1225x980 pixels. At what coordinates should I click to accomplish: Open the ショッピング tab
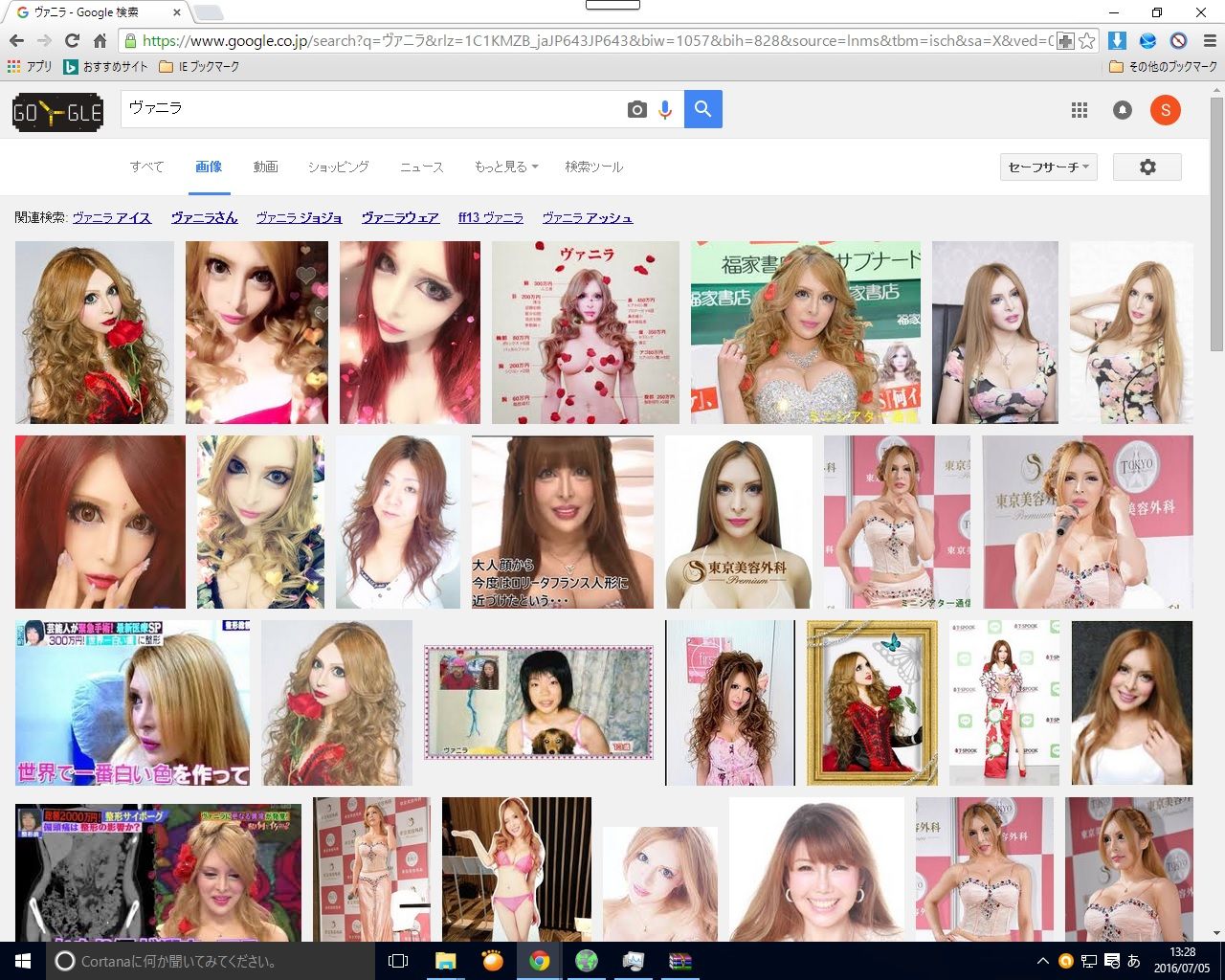[339, 167]
